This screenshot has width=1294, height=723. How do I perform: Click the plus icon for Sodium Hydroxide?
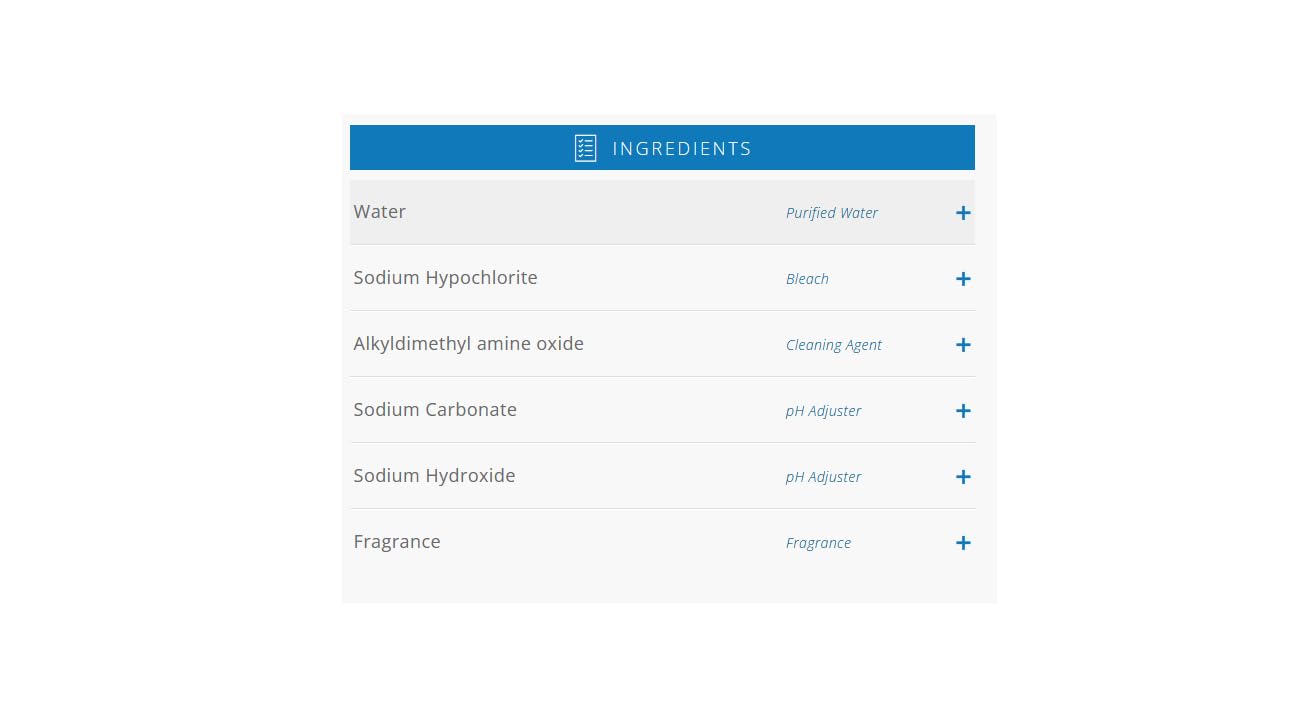click(963, 477)
